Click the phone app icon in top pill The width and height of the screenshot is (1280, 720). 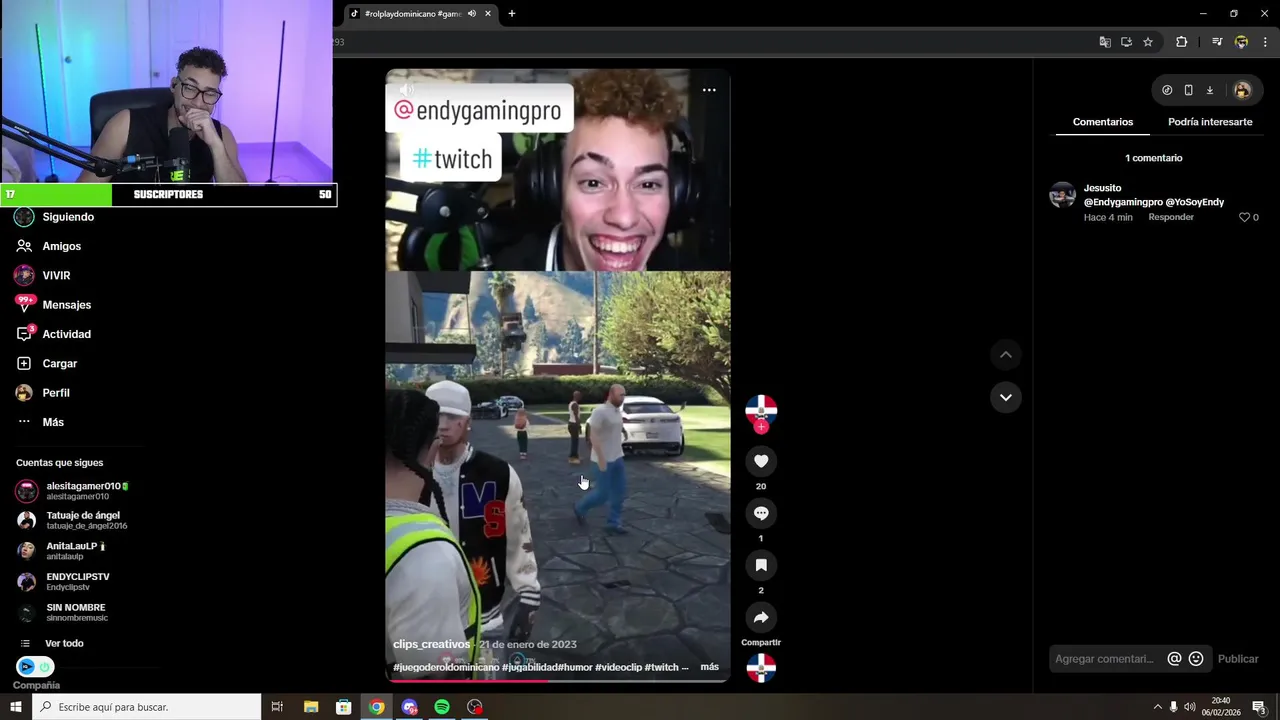click(1188, 90)
